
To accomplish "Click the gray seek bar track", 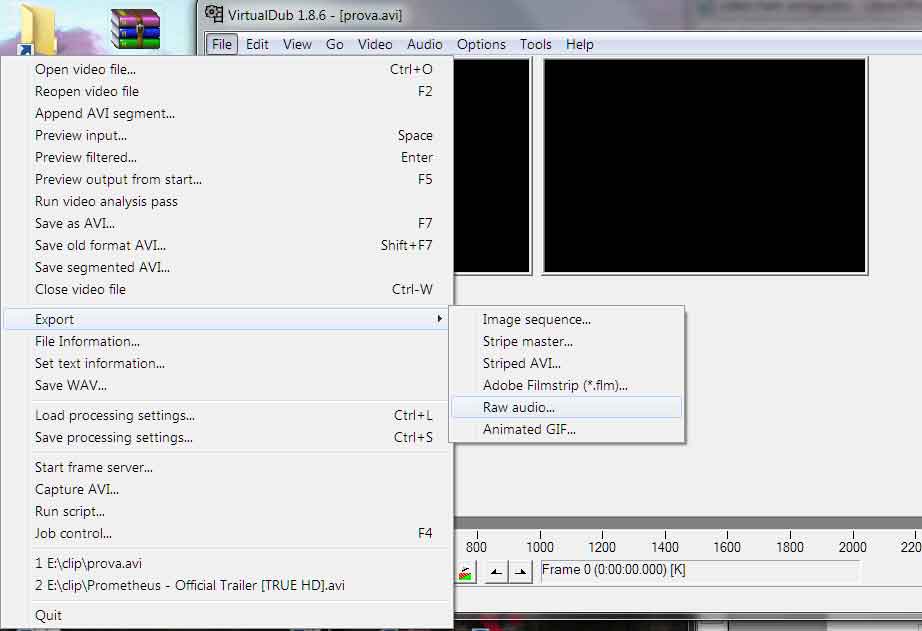I will [688, 523].
